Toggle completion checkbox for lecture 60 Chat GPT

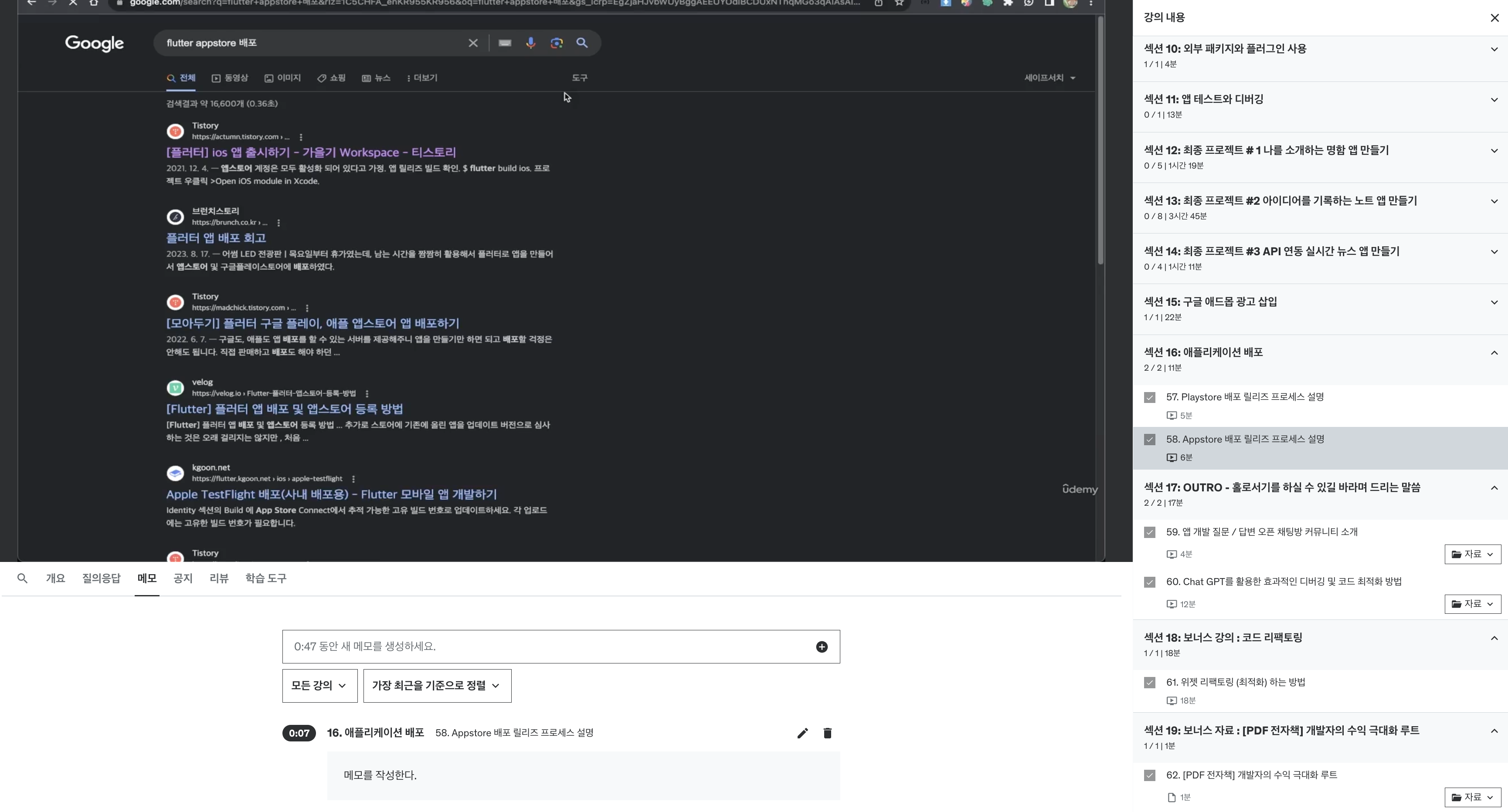click(1150, 583)
